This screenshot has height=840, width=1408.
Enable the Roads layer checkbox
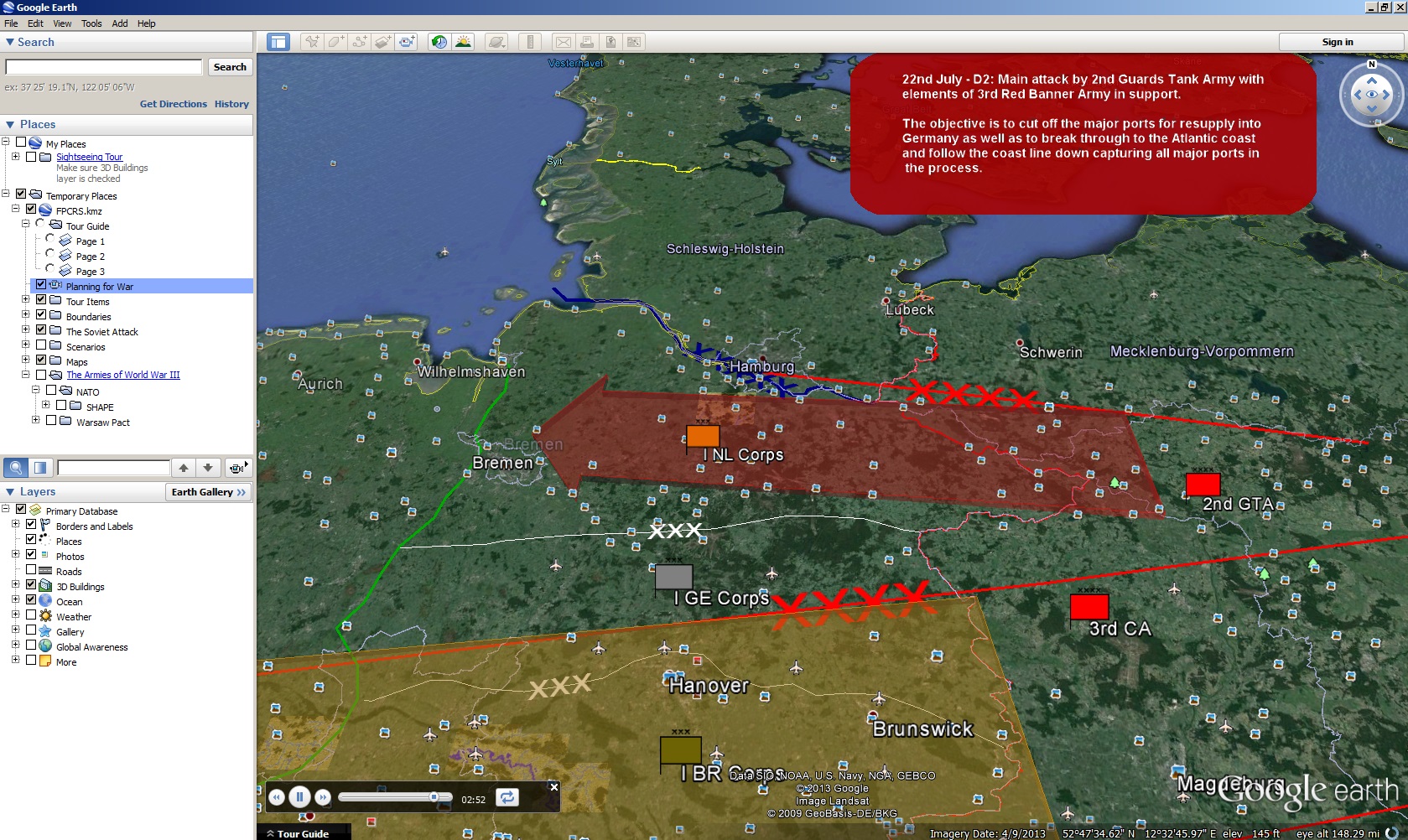pos(31,570)
